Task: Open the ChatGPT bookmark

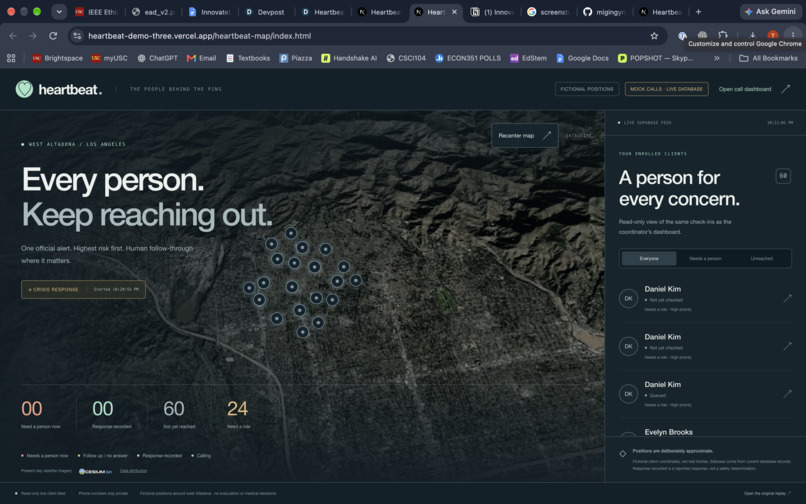Action: click(157, 58)
